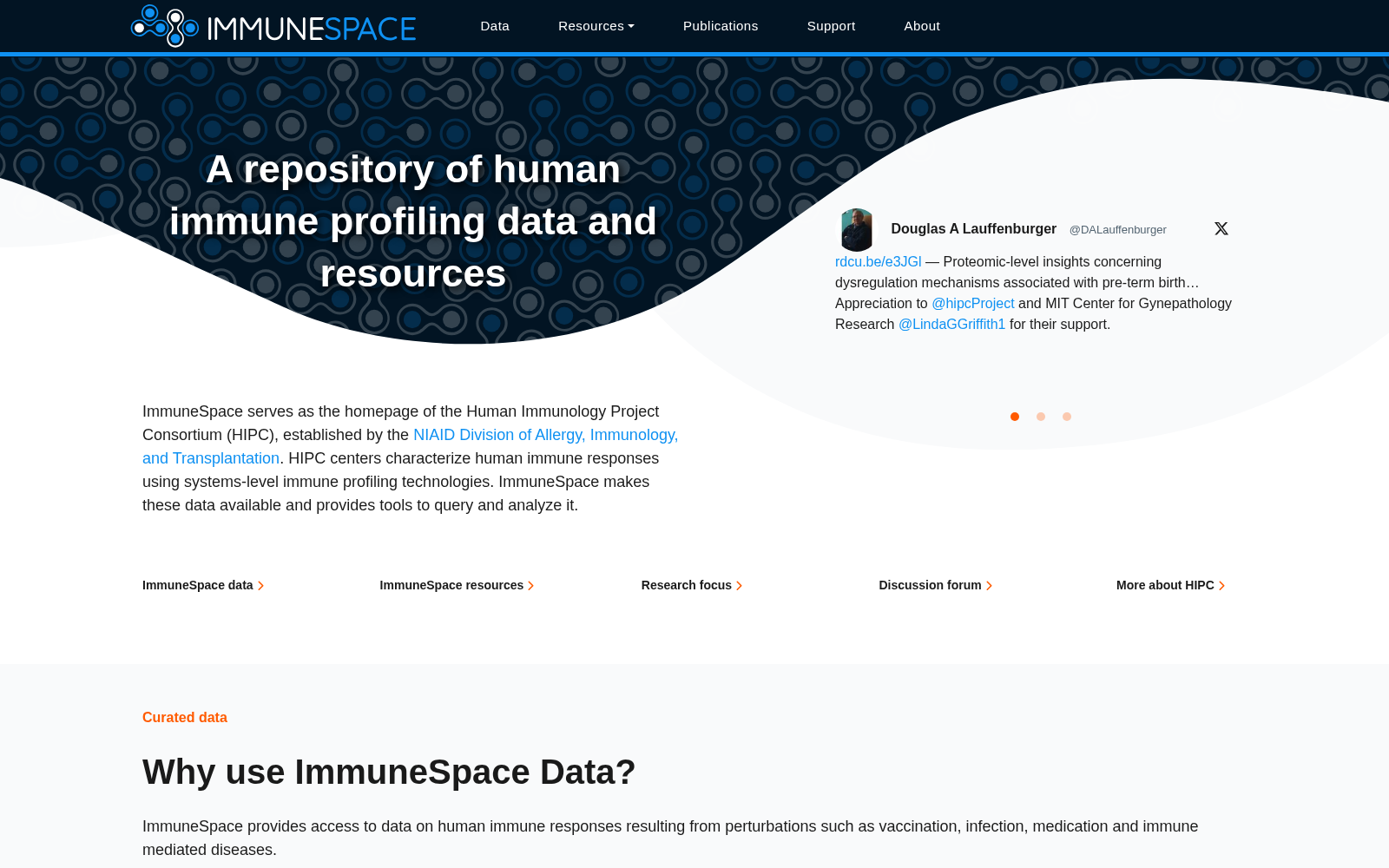This screenshot has width=1389, height=868.
Task: Follow the ImmuneSpace resources link
Action: [457, 585]
